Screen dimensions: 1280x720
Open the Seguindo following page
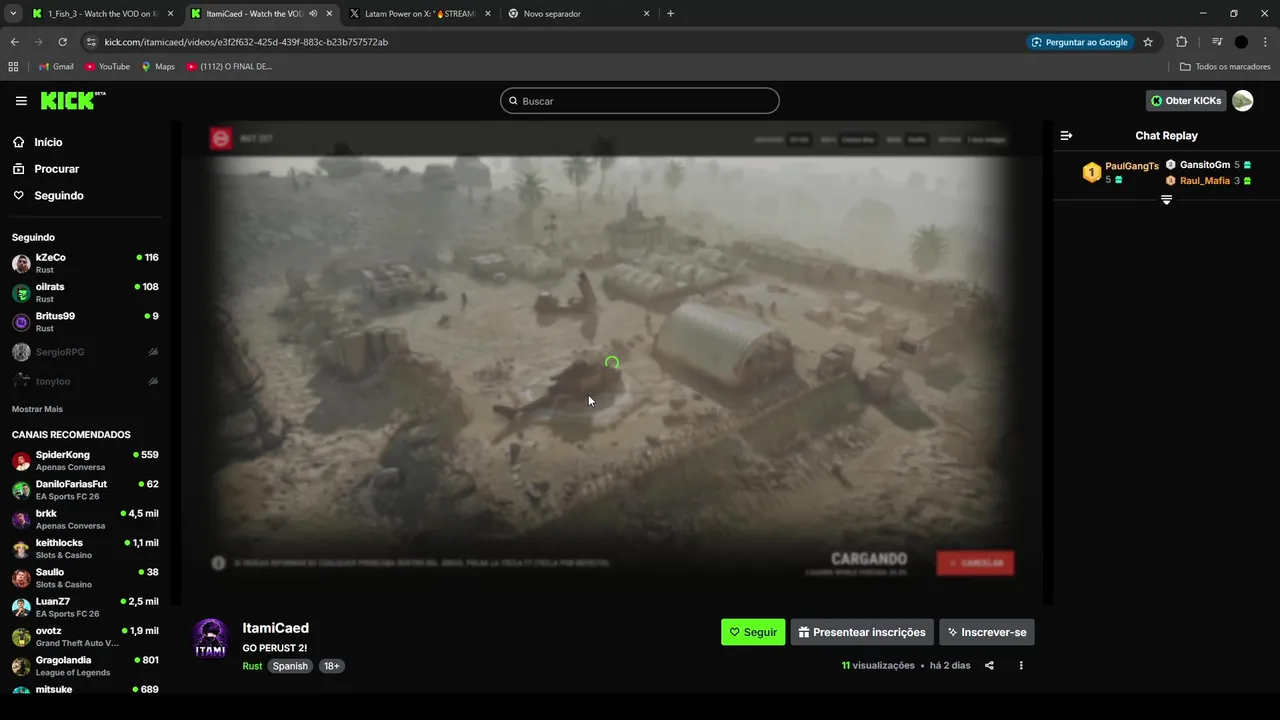[58, 196]
